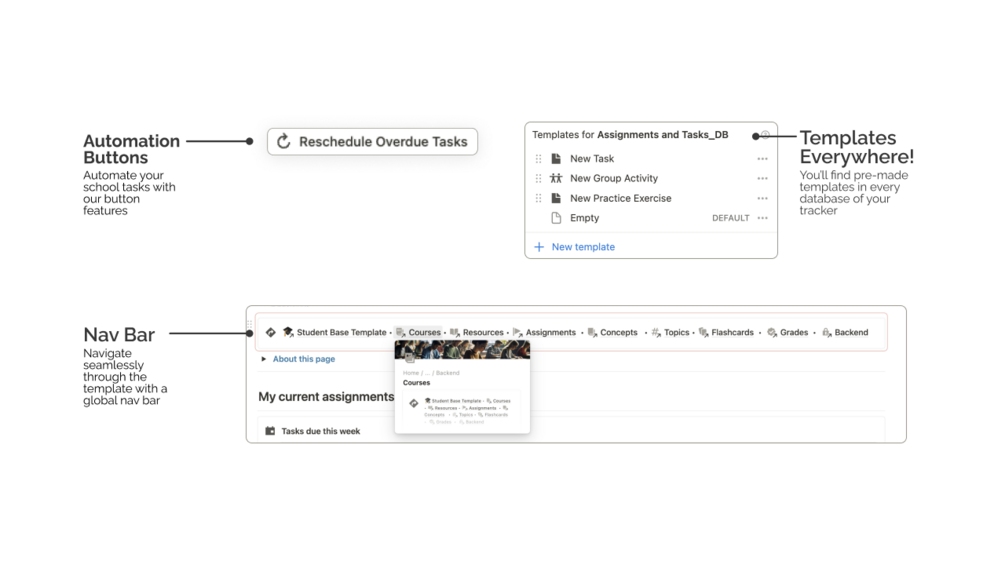
Task: Open Flashcards from the nav bar
Action: (x=732, y=332)
